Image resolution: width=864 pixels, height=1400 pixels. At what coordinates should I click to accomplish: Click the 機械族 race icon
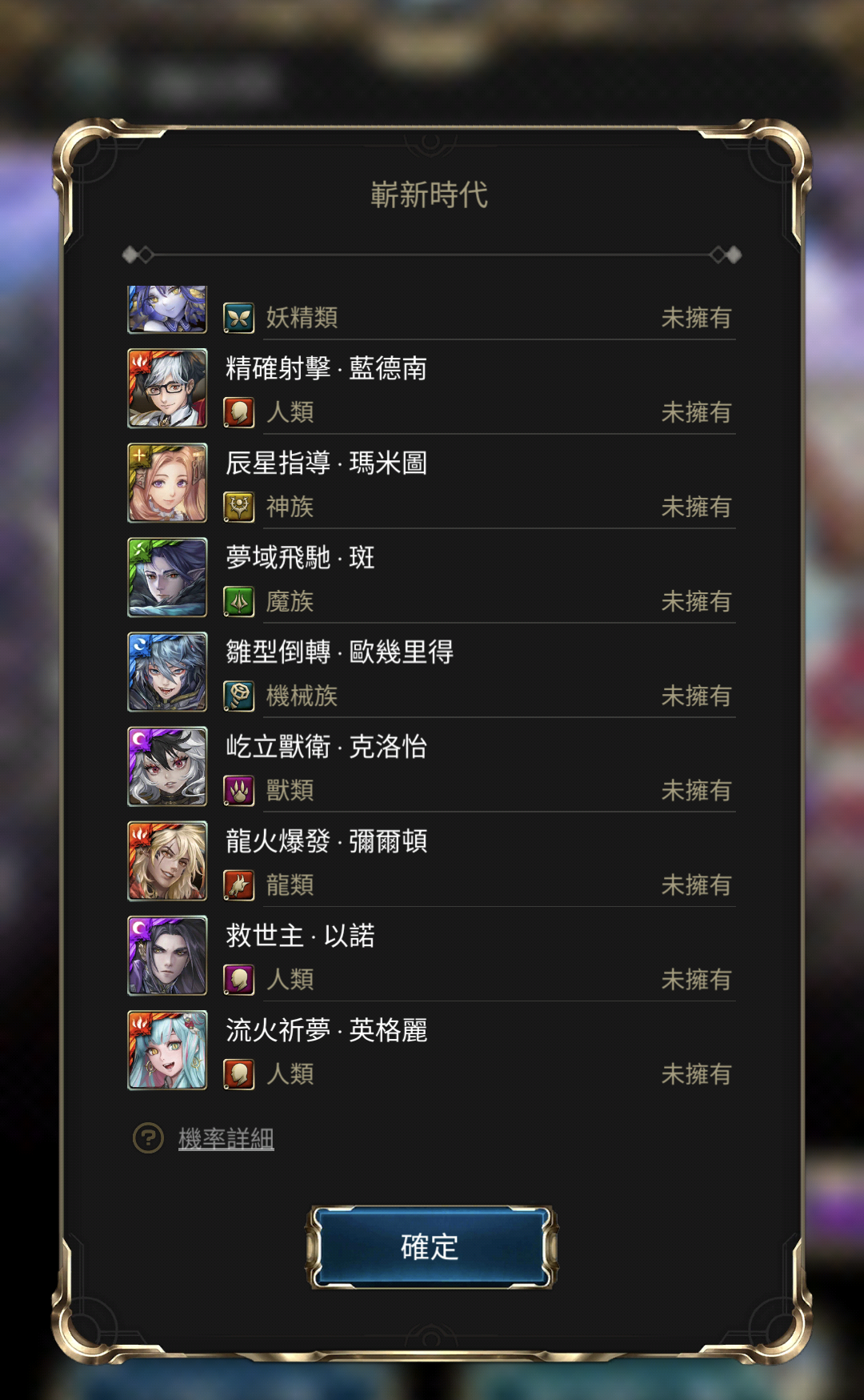[238, 696]
